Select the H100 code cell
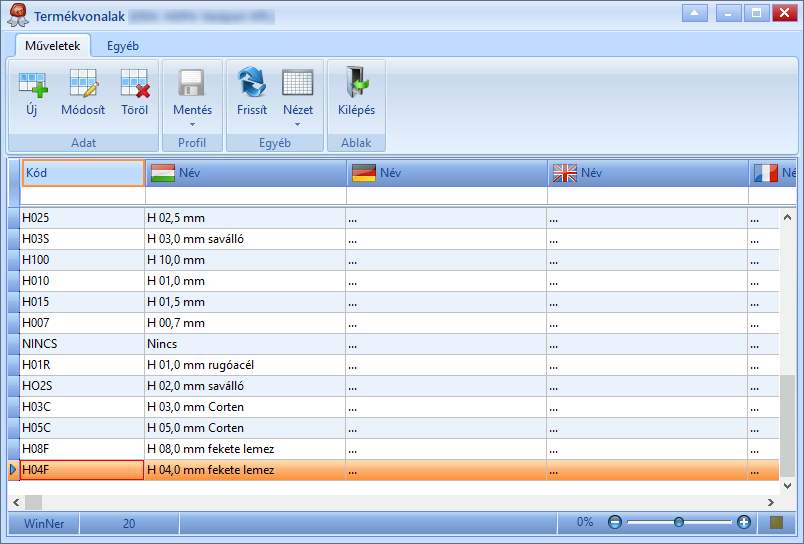Screen dimensions: 804x544 coord(82,260)
